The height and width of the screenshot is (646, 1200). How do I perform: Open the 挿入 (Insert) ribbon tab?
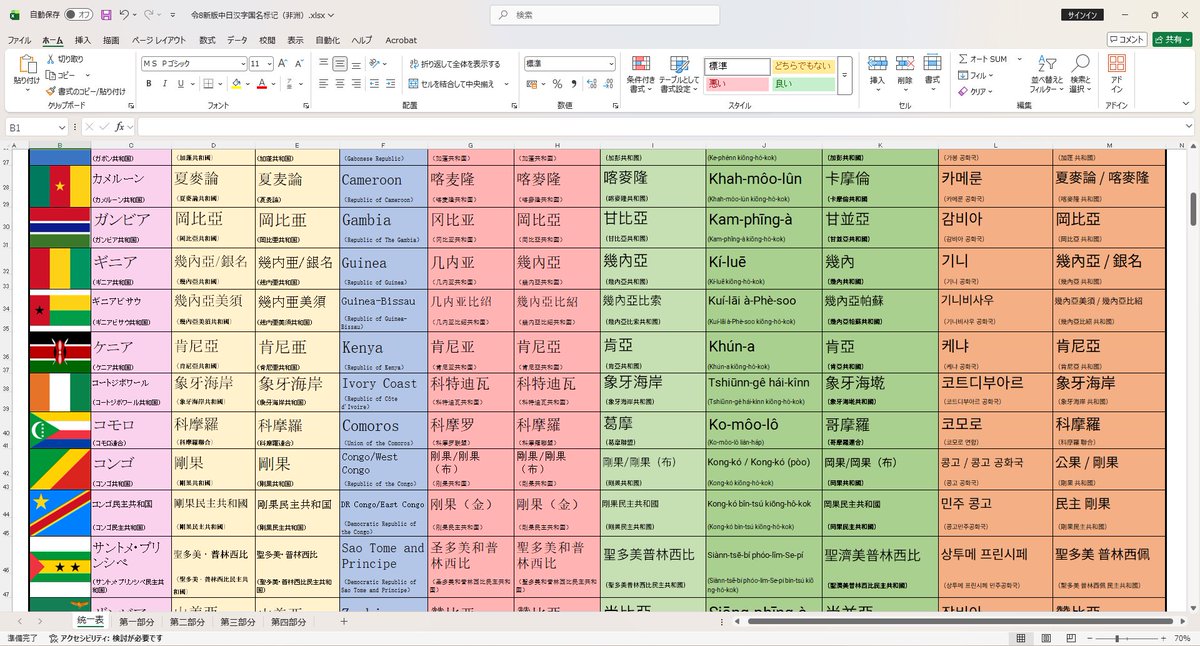pos(83,40)
